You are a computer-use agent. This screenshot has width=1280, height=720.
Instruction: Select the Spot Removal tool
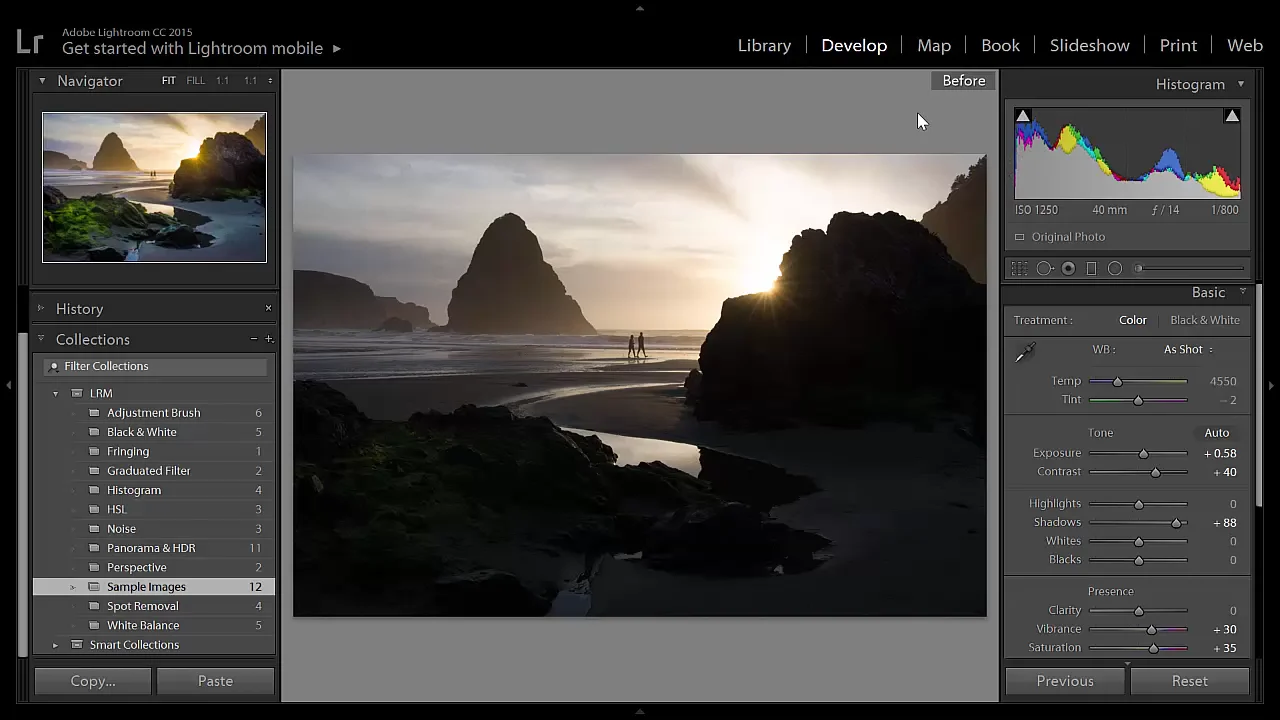click(x=1044, y=269)
